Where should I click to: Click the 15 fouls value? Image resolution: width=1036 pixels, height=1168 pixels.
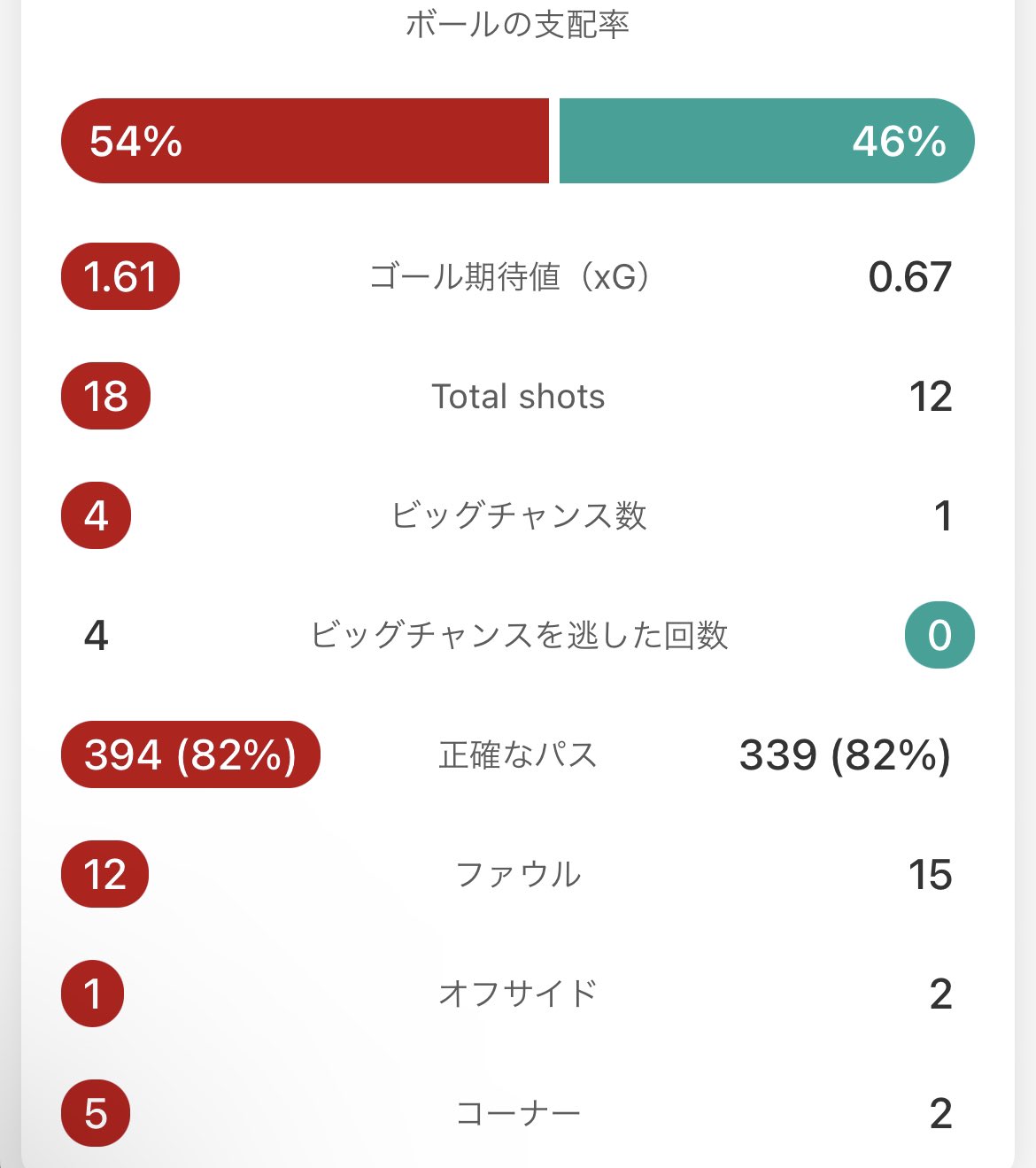930,875
